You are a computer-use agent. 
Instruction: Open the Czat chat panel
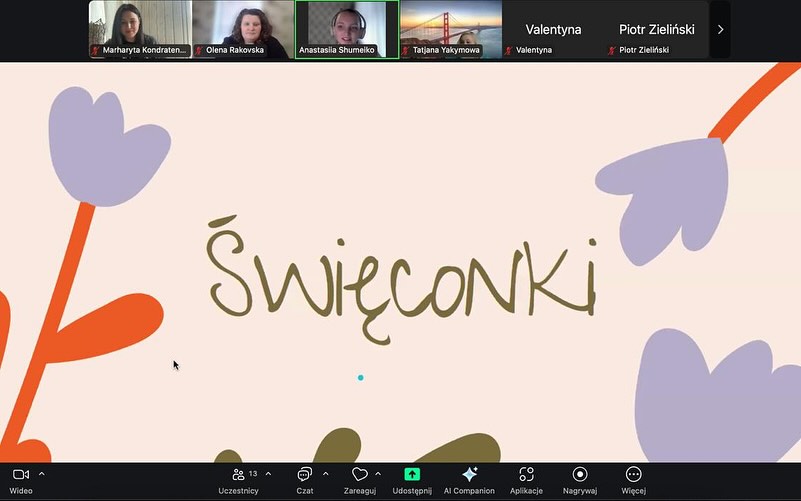(304, 474)
